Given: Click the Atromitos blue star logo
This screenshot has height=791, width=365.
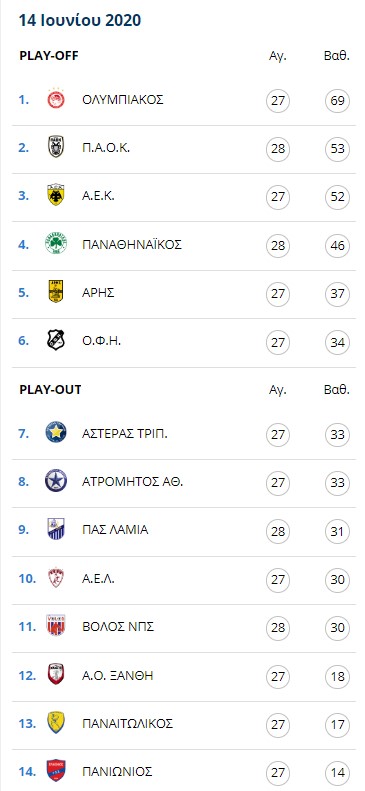Looking at the screenshot, I should pyautogui.click(x=56, y=481).
